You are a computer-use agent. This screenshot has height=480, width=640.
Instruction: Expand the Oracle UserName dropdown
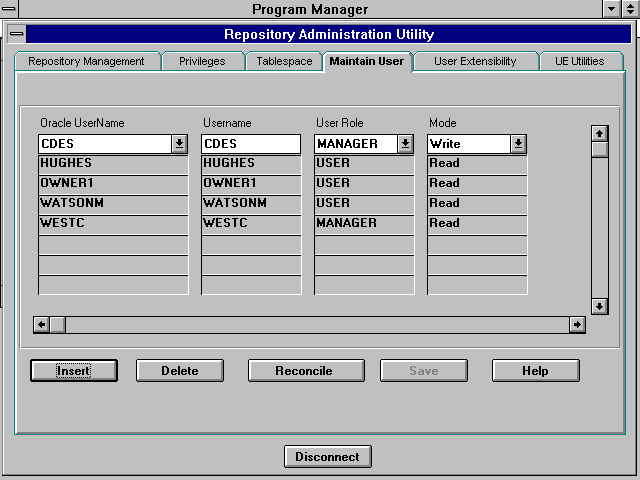(x=179, y=144)
